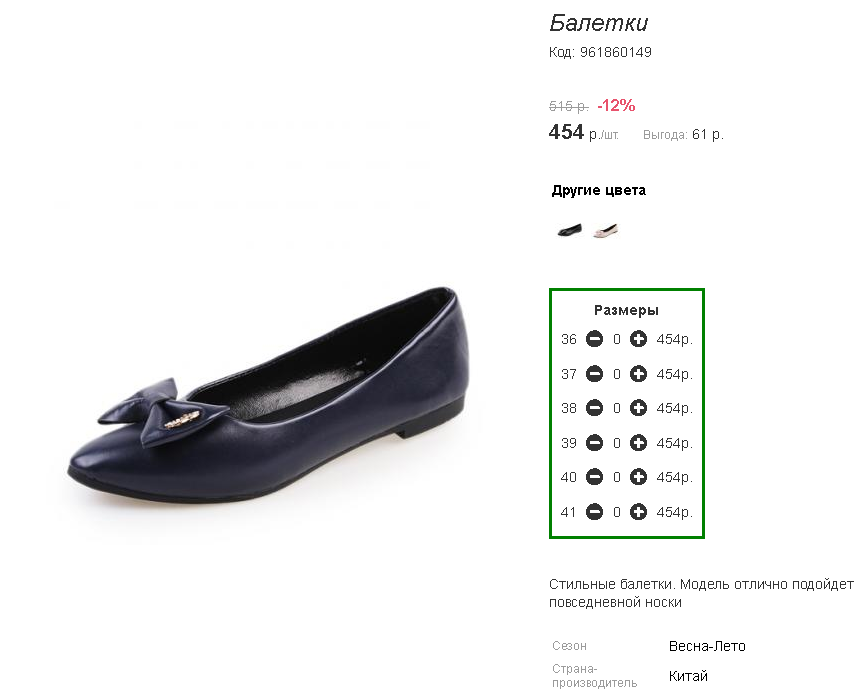Add one pair of size 37

point(638,374)
